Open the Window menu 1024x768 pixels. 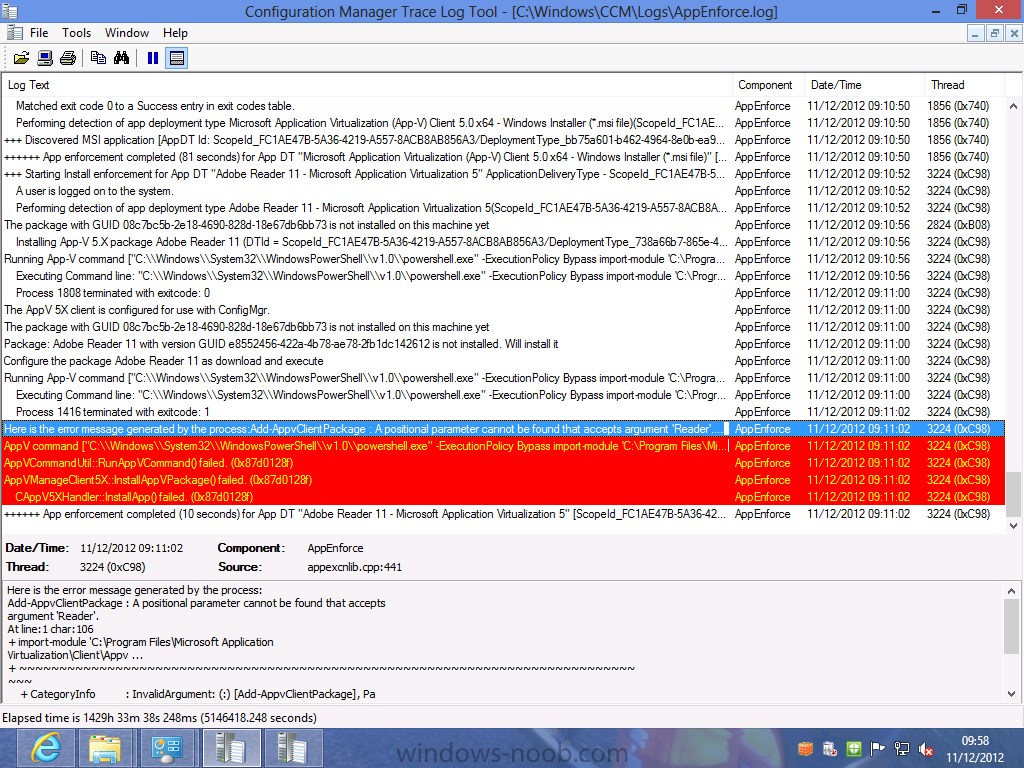(127, 33)
